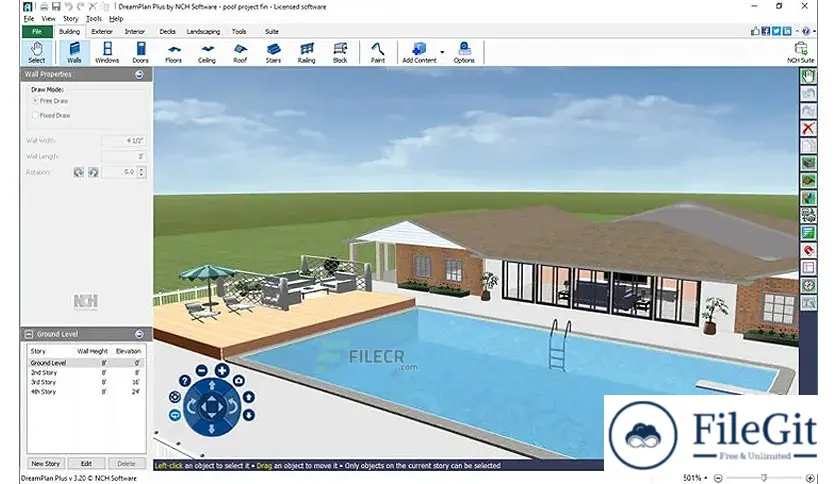The width and height of the screenshot is (836, 484).
Task: Activate the Paint tool
Action: click(x=377, y=53)
